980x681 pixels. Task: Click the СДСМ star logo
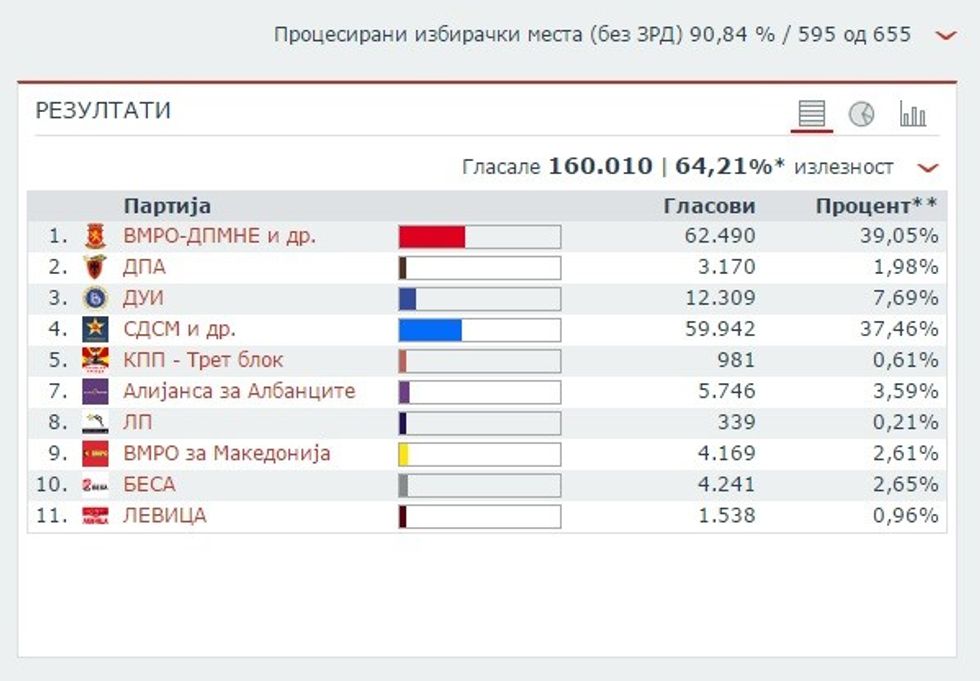pyautogui.click(x=97, y=328)
